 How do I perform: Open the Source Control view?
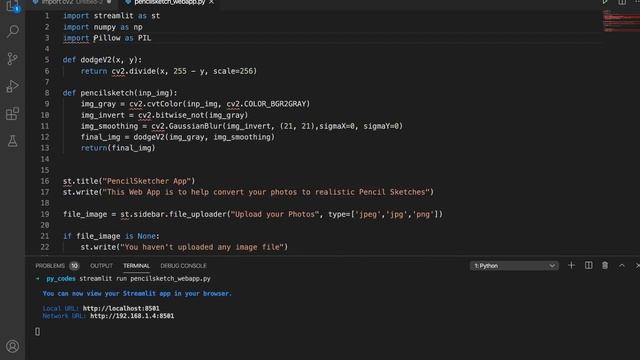pos(13,59)
